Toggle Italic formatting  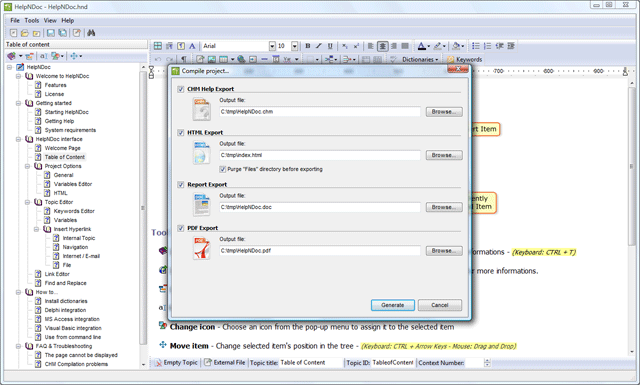coord(319,46)
